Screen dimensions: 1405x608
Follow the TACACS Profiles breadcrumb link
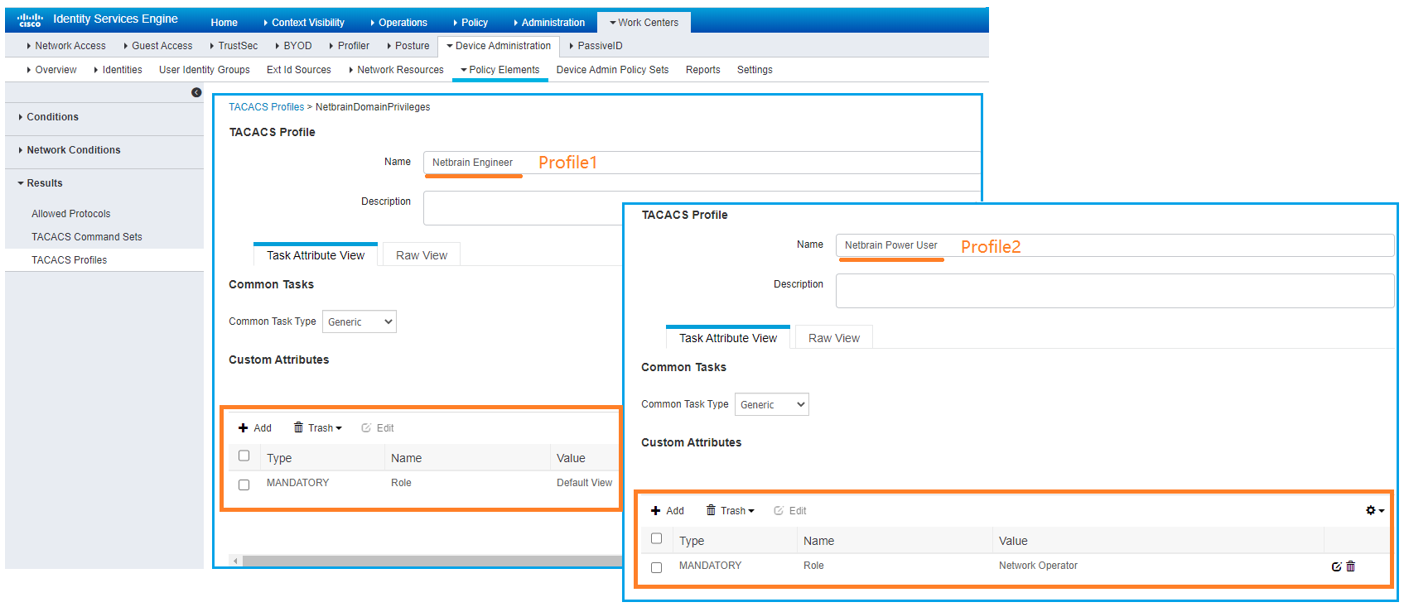[265, 106]
